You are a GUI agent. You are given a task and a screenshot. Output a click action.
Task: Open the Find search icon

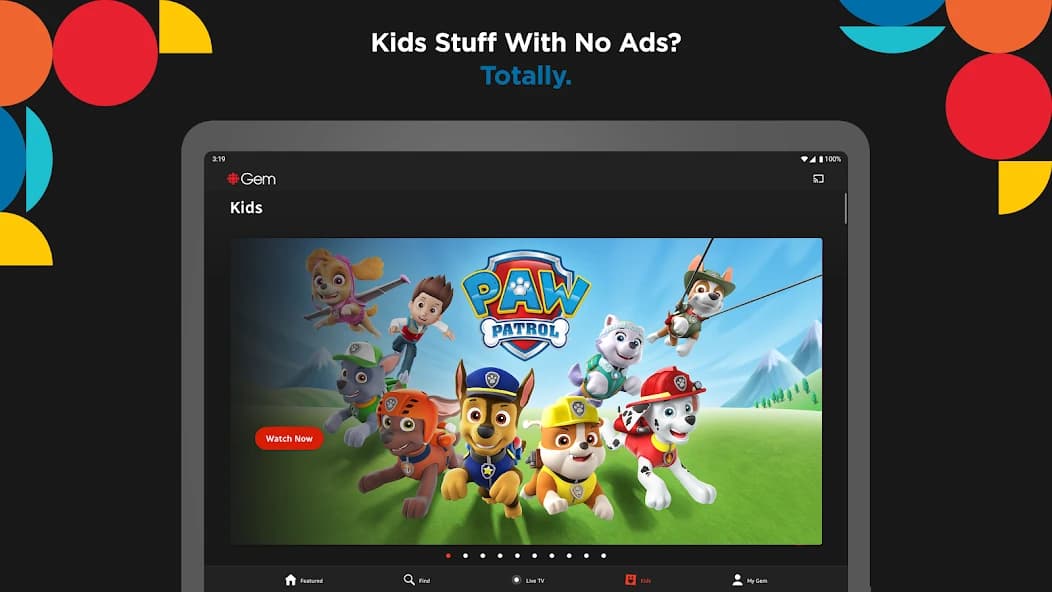(409, 579)
